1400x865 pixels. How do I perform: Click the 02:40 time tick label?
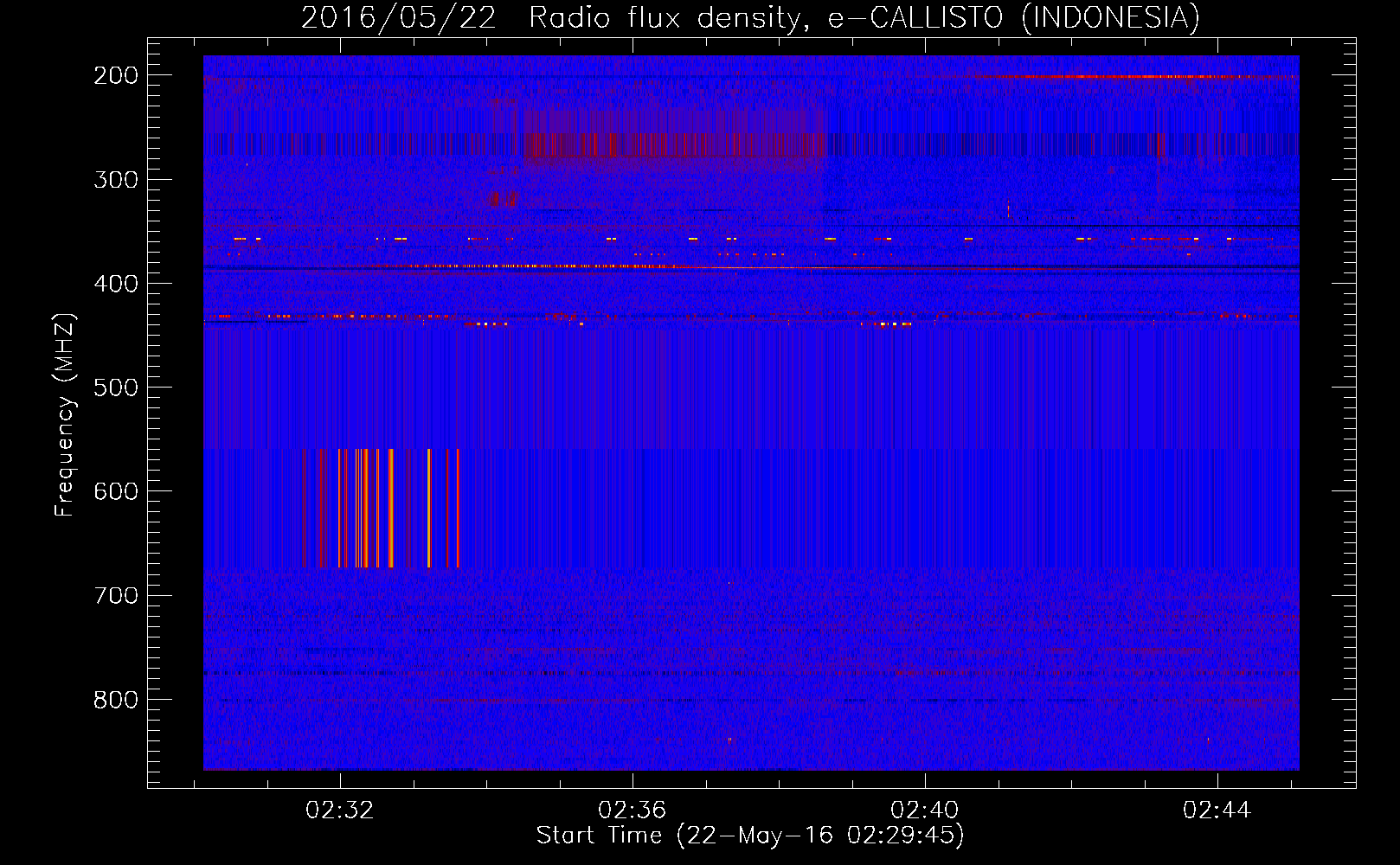[x=925, y=811]
